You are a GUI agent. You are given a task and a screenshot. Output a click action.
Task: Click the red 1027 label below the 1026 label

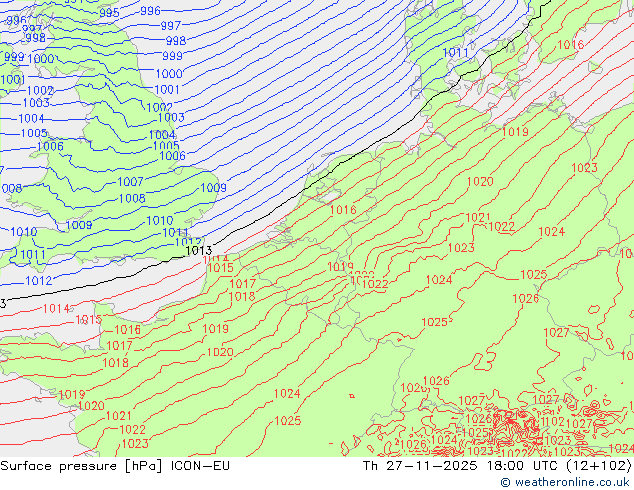pos(556,333)
